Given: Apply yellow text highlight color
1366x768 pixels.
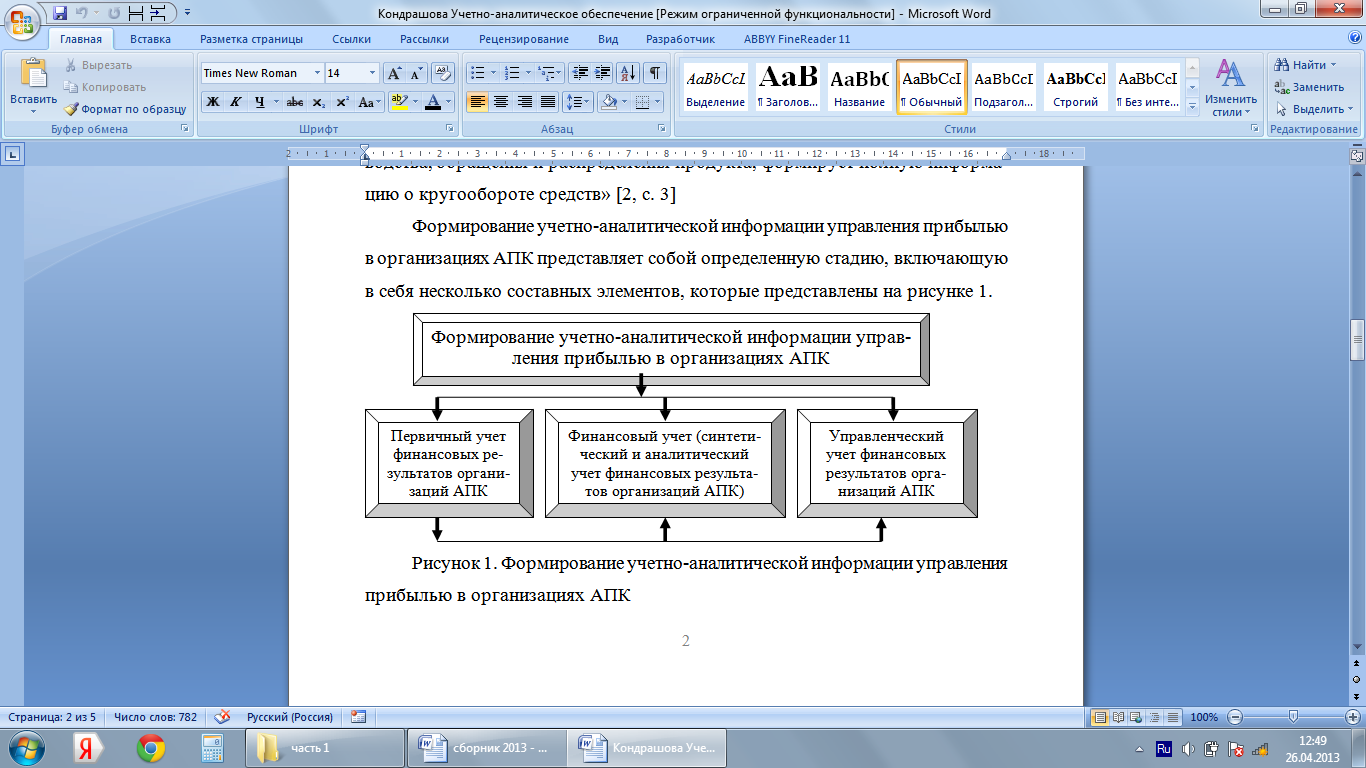Looking at the screenshot, I should click(x=399, y=102).
